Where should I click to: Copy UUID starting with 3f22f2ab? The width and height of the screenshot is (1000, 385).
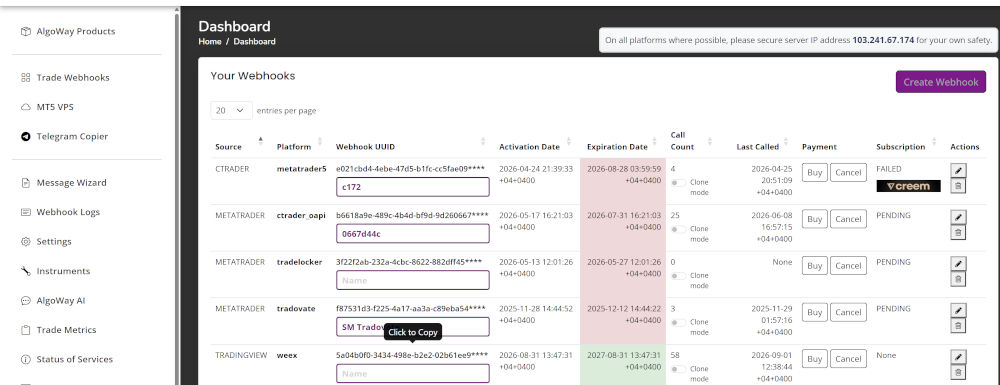tap(409, 262)
